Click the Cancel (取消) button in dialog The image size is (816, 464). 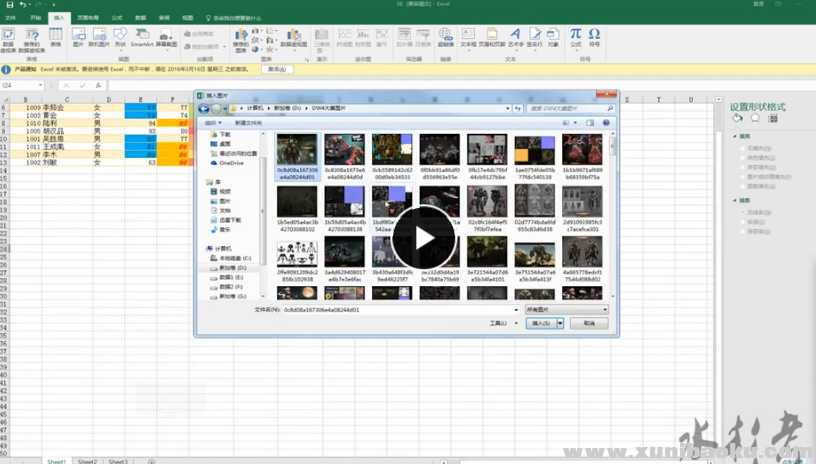pyautogui.click(x=589, y=324)
